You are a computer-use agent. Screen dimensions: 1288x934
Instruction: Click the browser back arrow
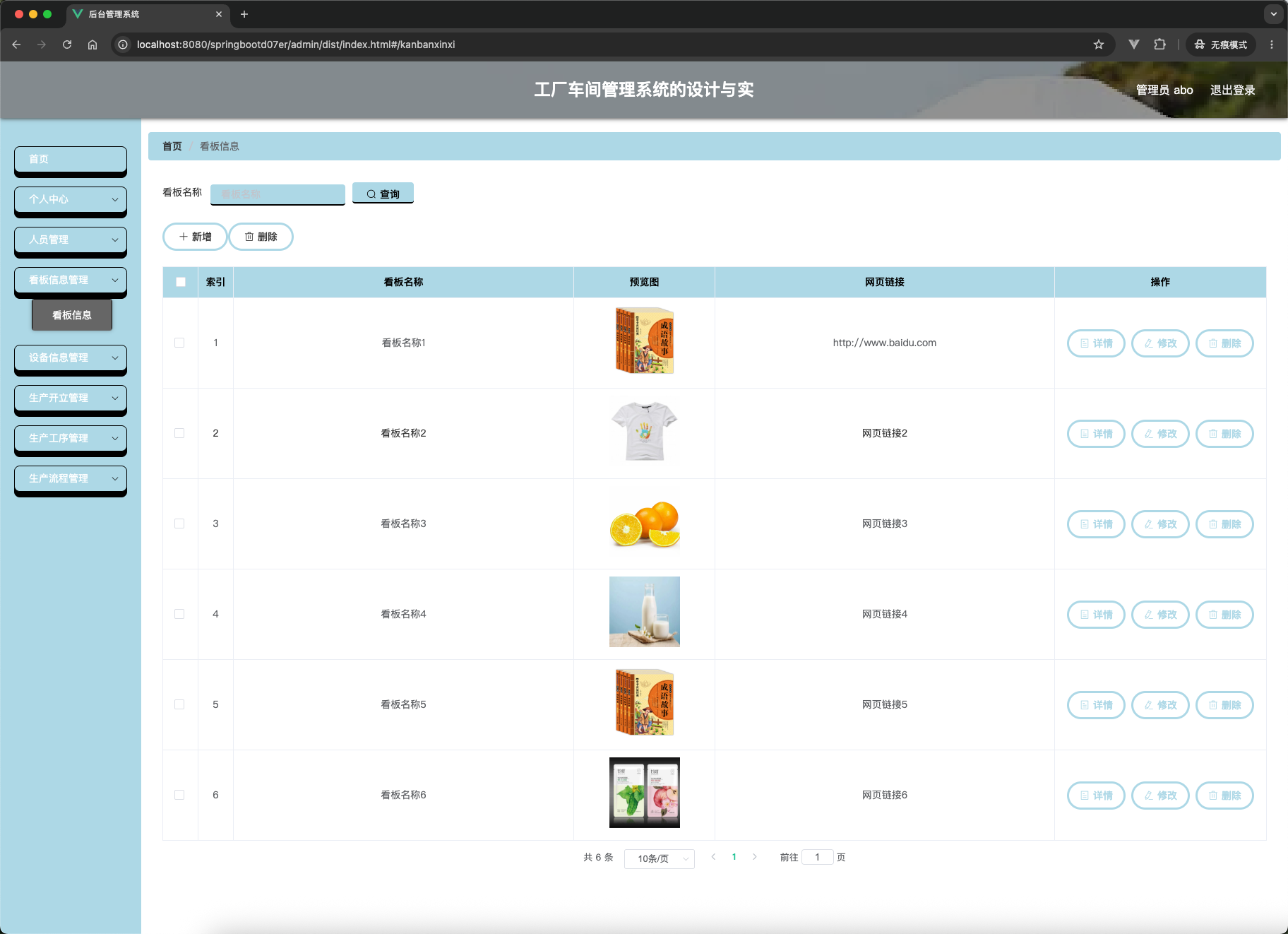pyautogui.click(x=16, y=45)
